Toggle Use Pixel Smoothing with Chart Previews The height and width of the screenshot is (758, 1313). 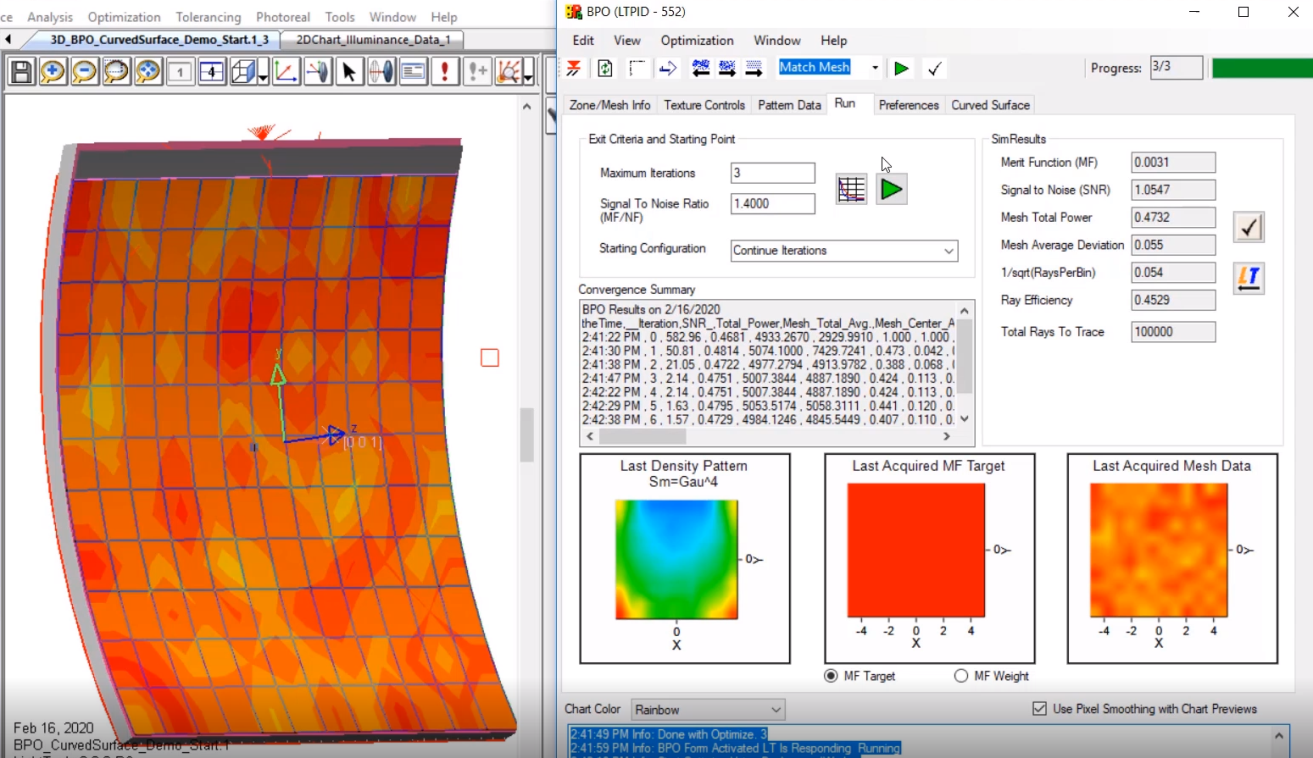[x=1040, y=709]
